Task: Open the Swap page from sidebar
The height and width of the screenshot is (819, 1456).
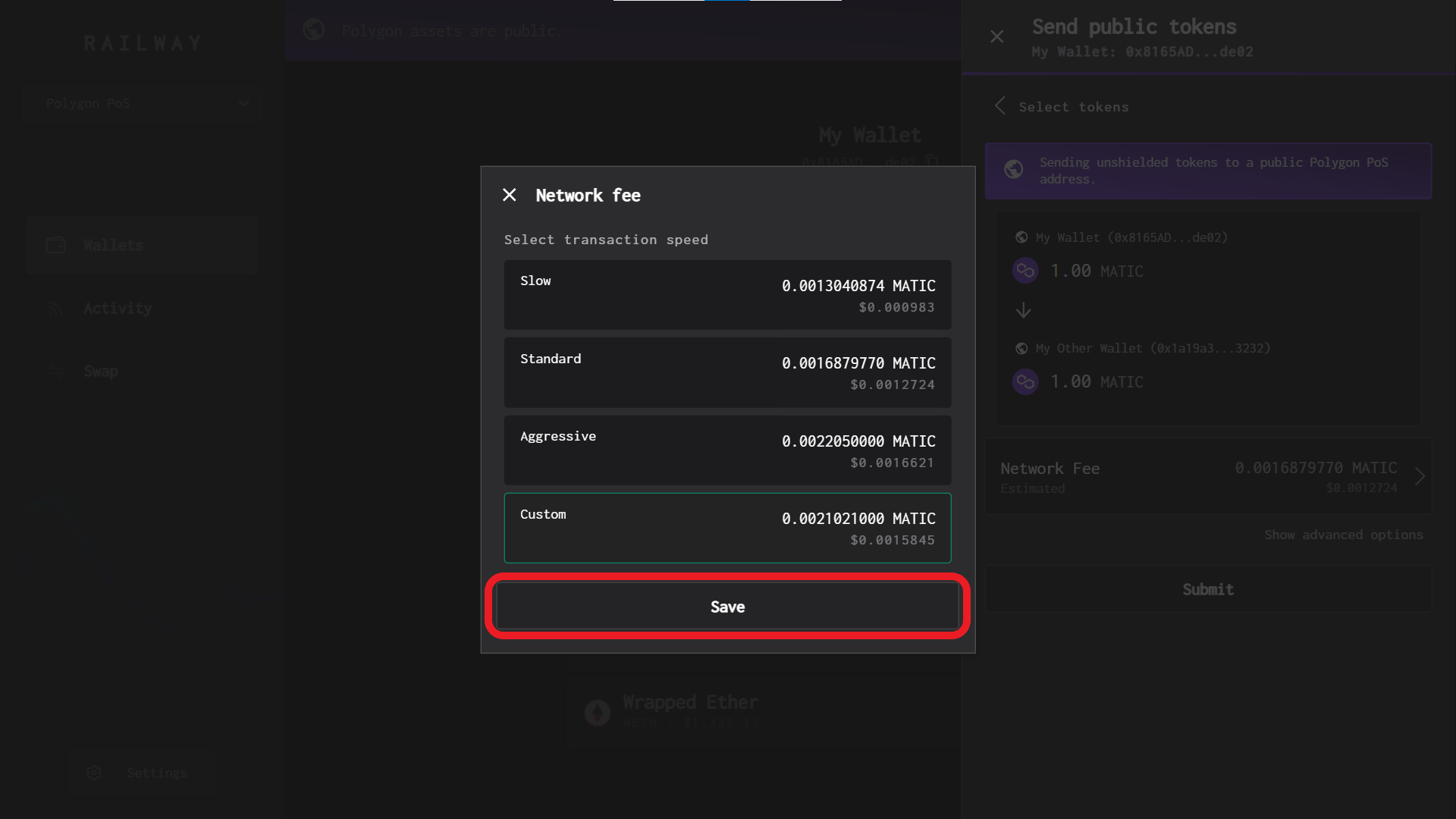Action: pyautogui.click(x=101, y=371)
